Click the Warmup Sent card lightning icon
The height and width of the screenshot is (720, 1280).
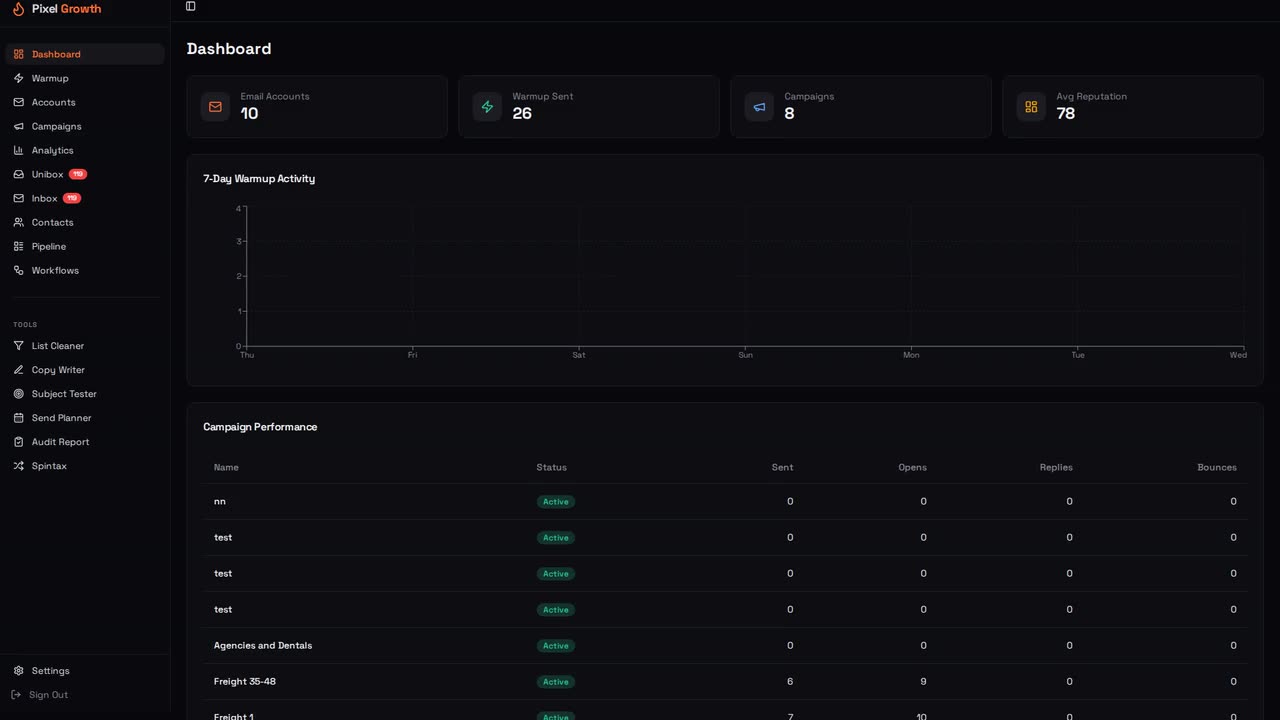pyautogui.click(x=487, y=107)
